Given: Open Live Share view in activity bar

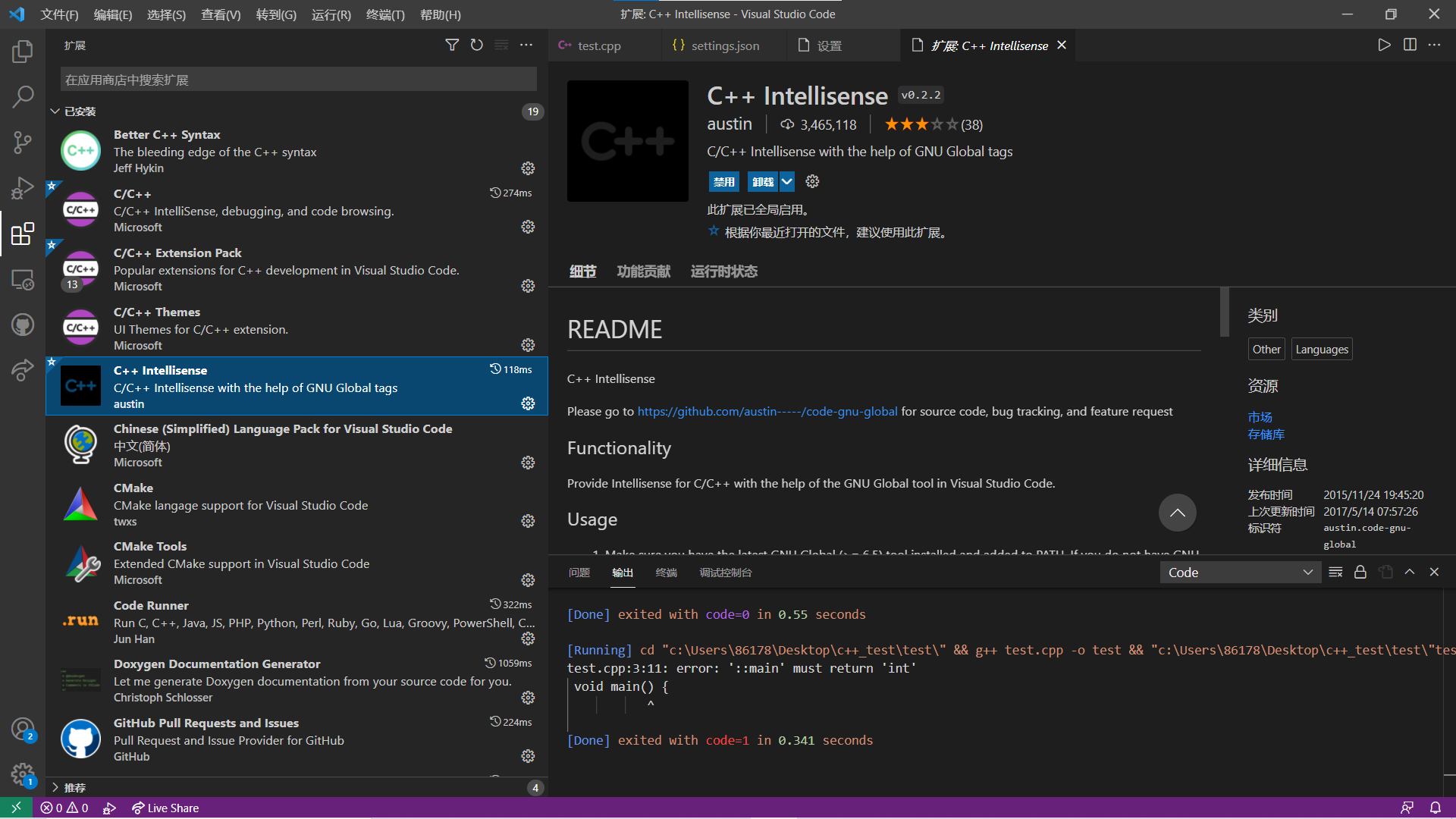Looking at the screenshot, I should (23, 370).
